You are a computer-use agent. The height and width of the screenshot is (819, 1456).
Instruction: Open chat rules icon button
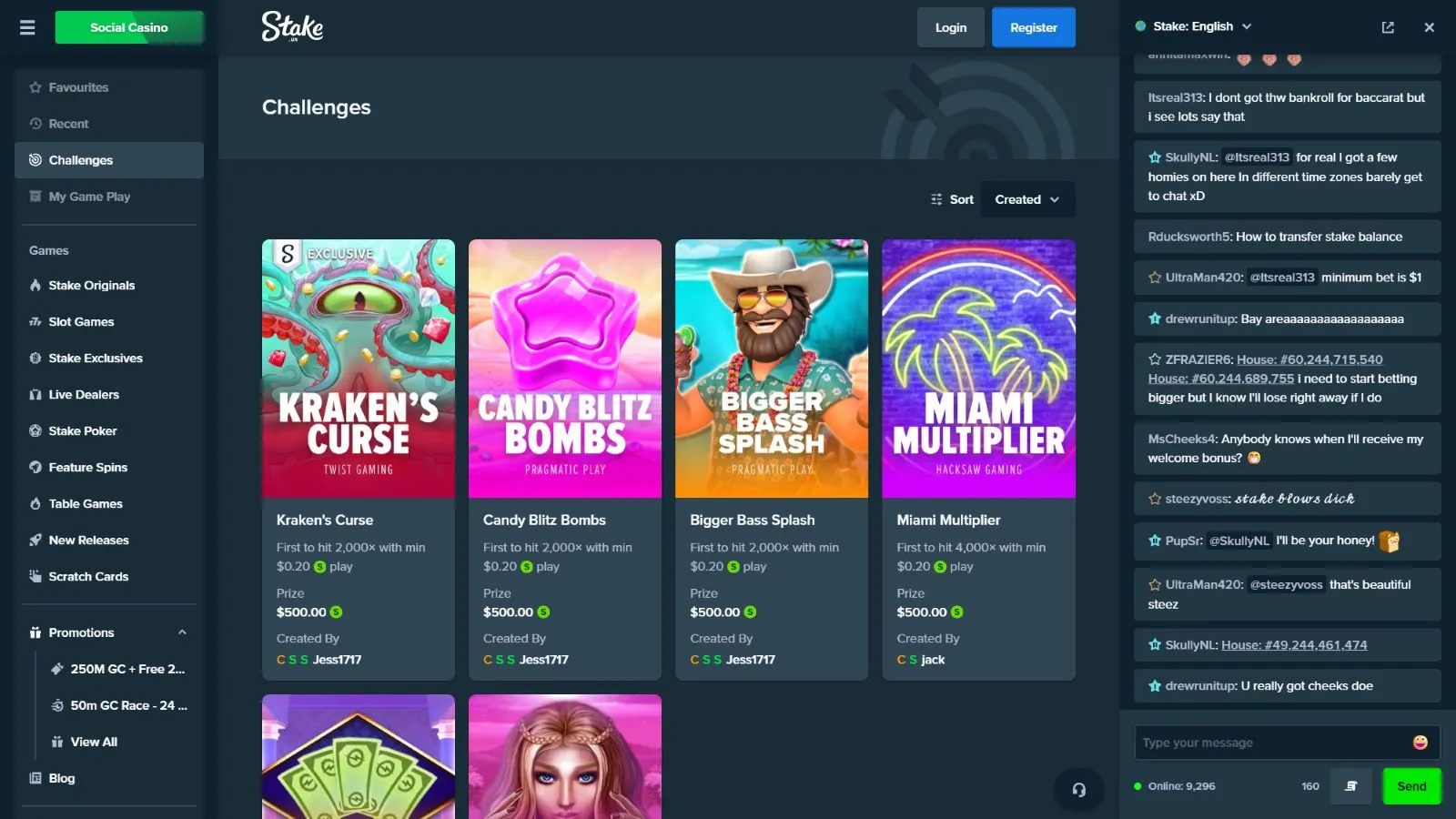pyautogui.click(x=1351, y=786)
